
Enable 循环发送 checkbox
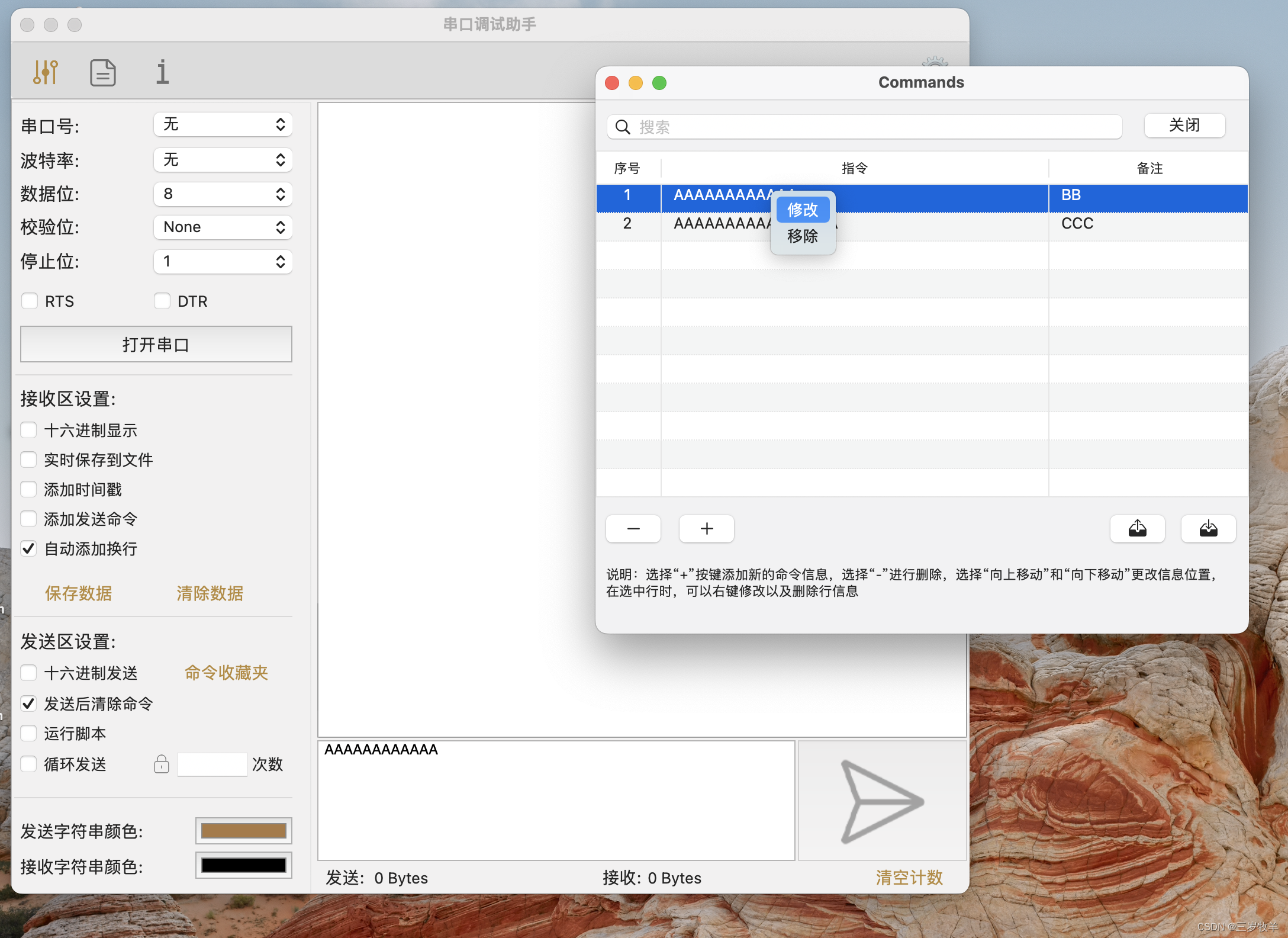click(x=28, y=764)
